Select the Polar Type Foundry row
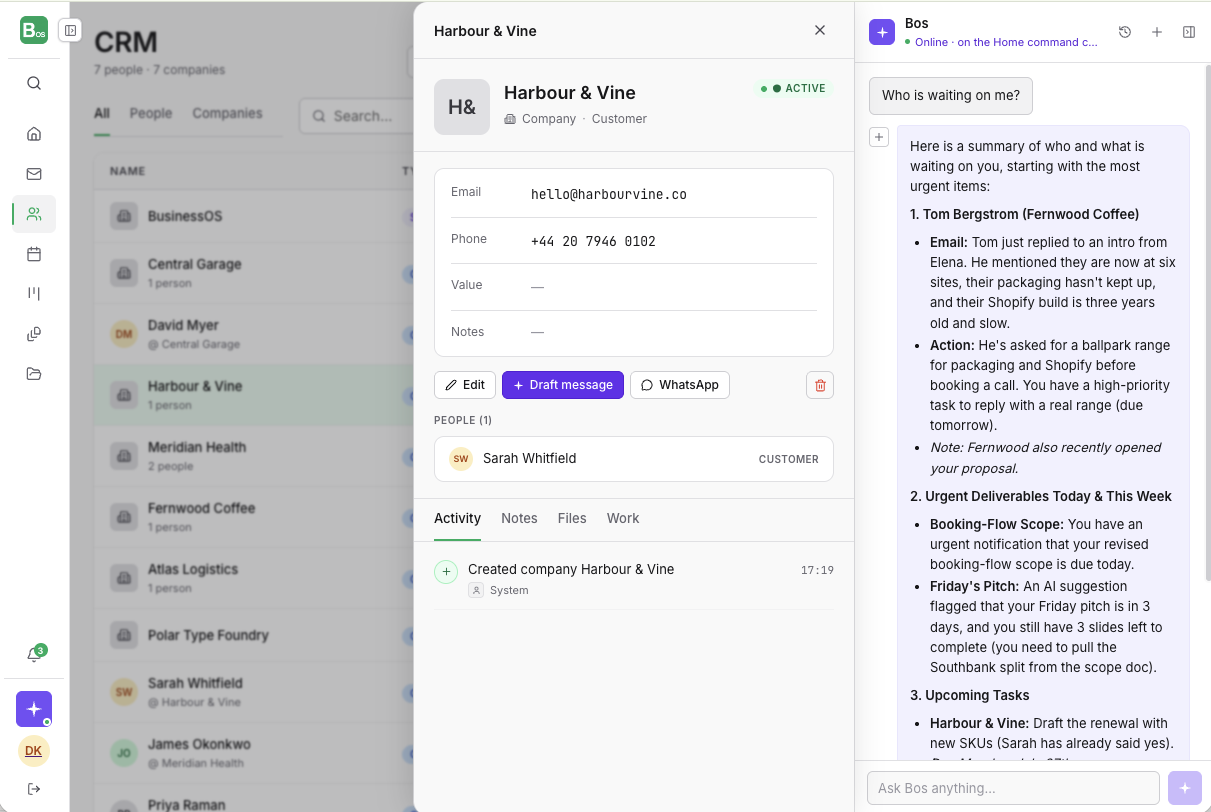1211x812 pixels. [x=253, y=635]
